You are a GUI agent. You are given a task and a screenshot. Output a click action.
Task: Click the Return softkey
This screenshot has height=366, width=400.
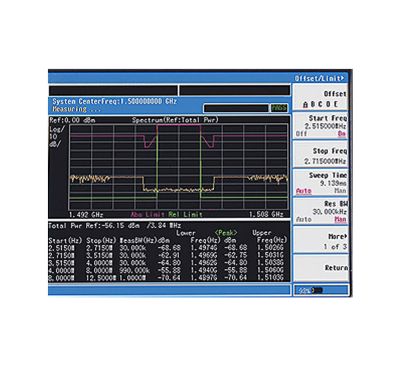point(320,268)
